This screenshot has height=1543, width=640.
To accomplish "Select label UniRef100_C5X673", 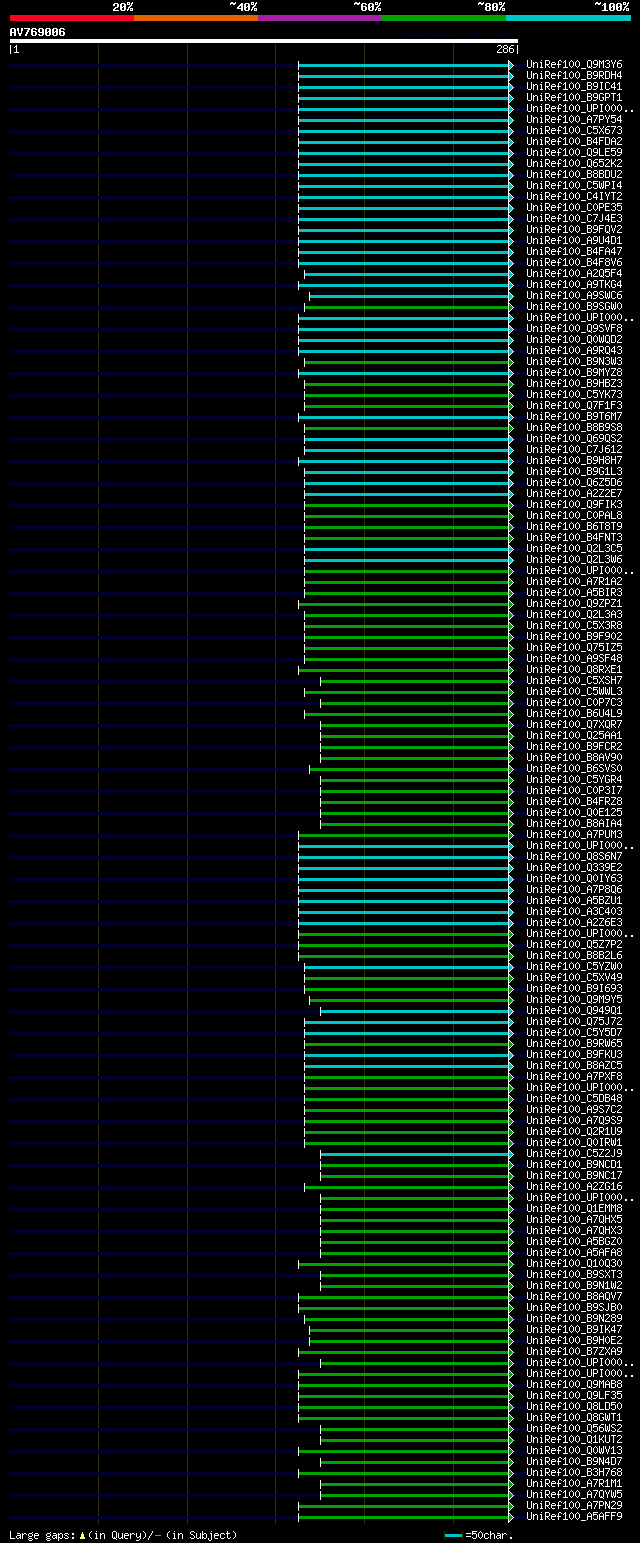I will 574,130.
